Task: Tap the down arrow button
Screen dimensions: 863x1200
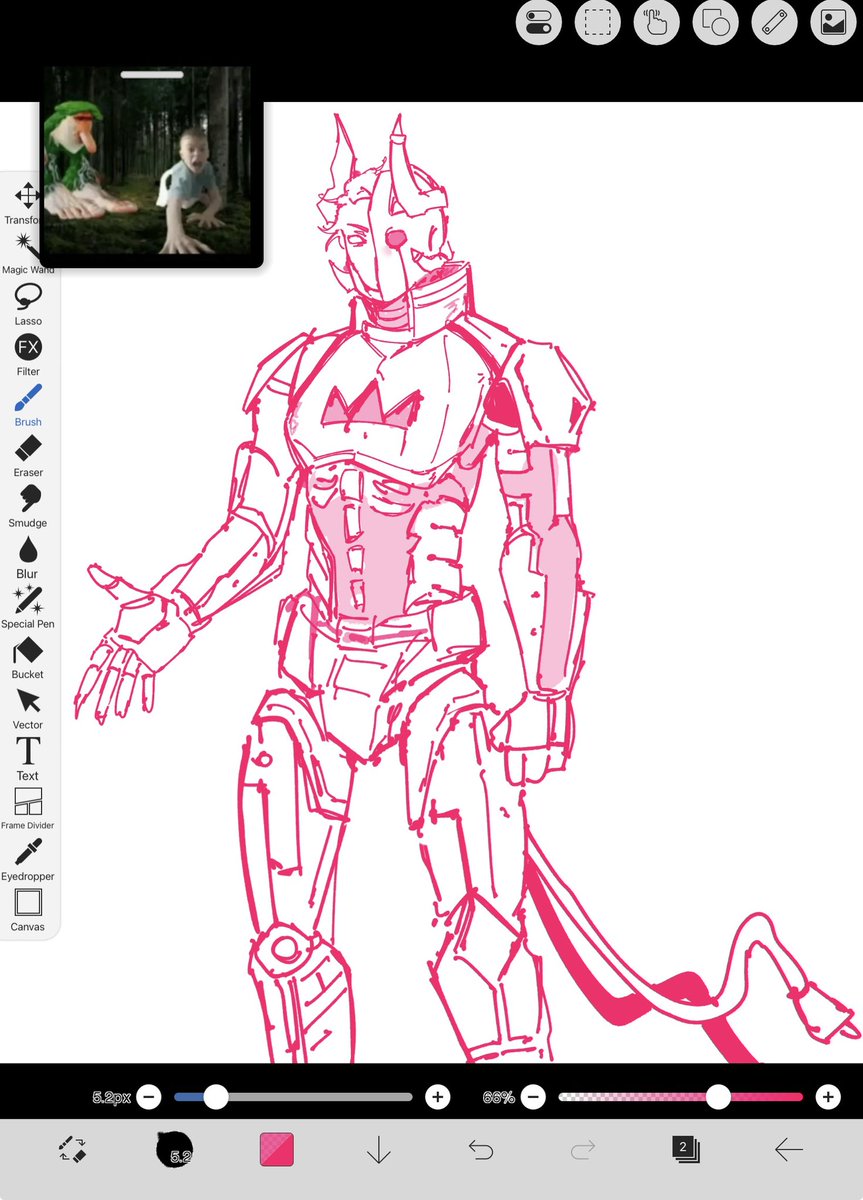Action: (x=379, y=1151)
